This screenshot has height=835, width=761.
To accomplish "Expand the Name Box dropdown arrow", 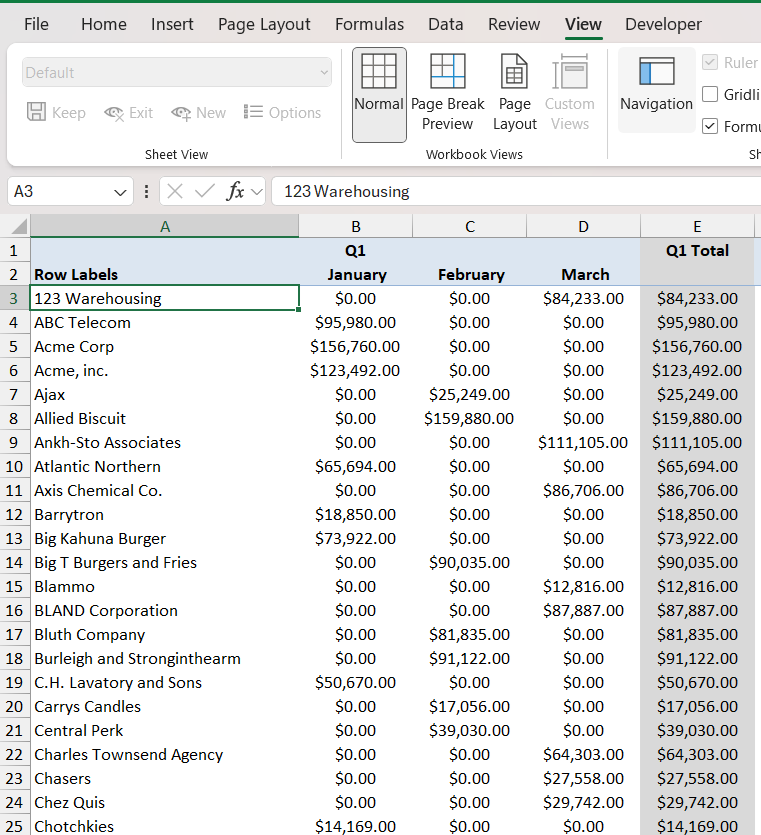I will (120, 192).
